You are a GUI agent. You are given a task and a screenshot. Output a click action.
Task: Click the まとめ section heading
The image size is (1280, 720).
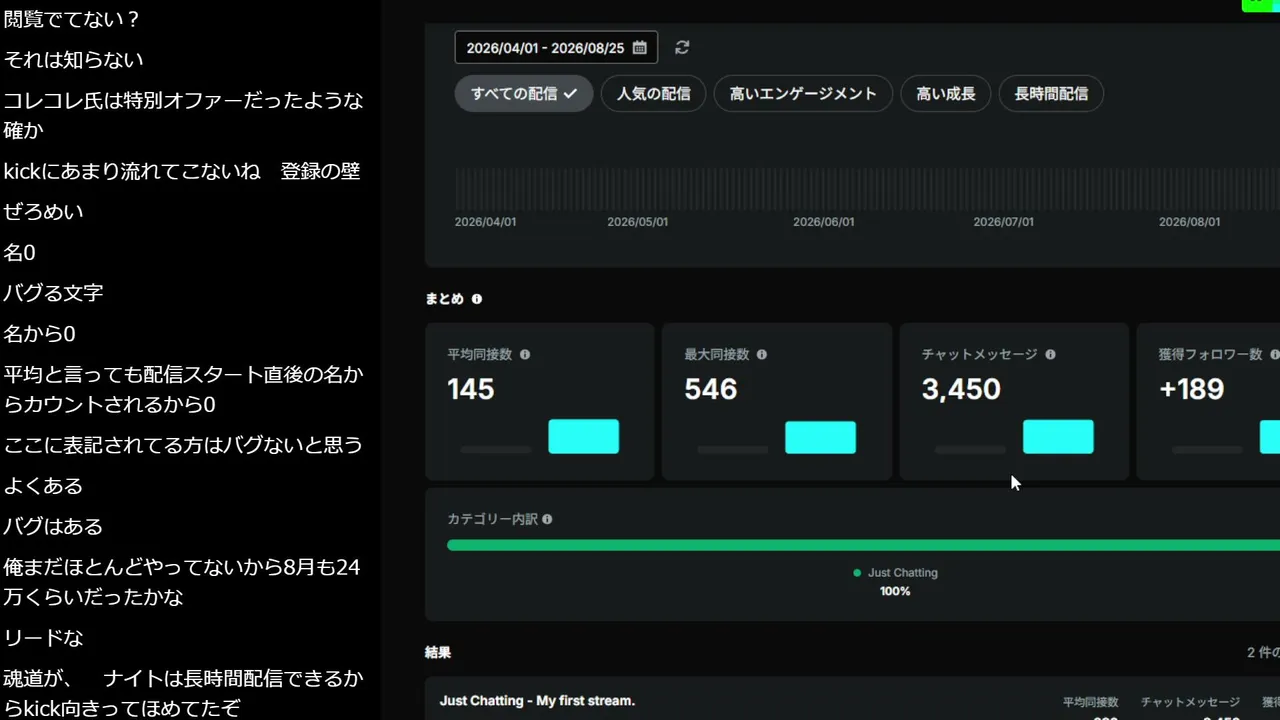[x=445, y=299]
